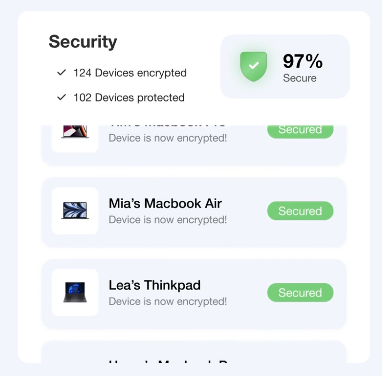This screenshot has width=382, height=376.
Task: Click the 124 Devices encrypted text
Action: pos(130,73)
